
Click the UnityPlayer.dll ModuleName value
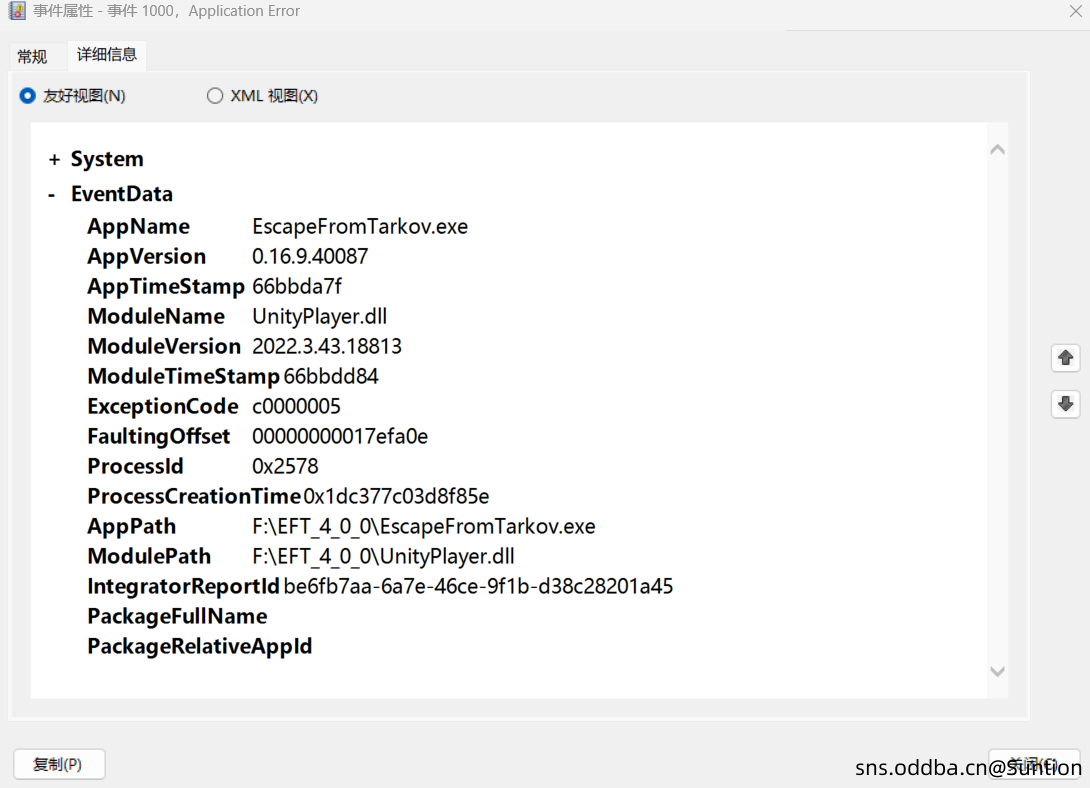click(319, 316)
